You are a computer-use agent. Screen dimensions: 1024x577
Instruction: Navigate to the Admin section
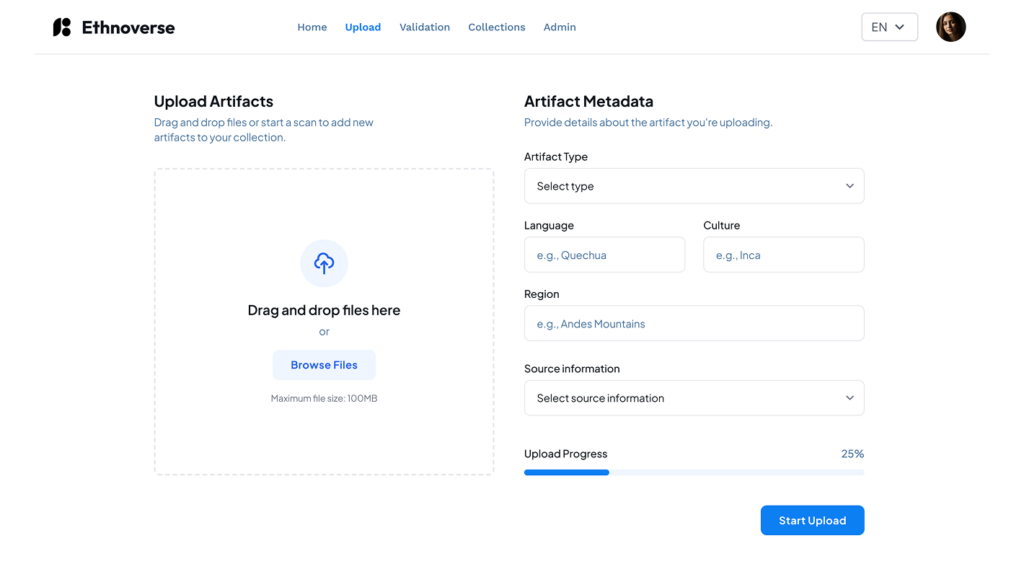[x=560, y=27]
